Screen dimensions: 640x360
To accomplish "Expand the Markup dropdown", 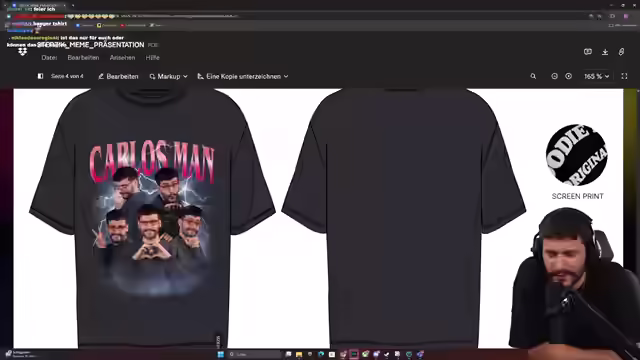I will point(169,76).
